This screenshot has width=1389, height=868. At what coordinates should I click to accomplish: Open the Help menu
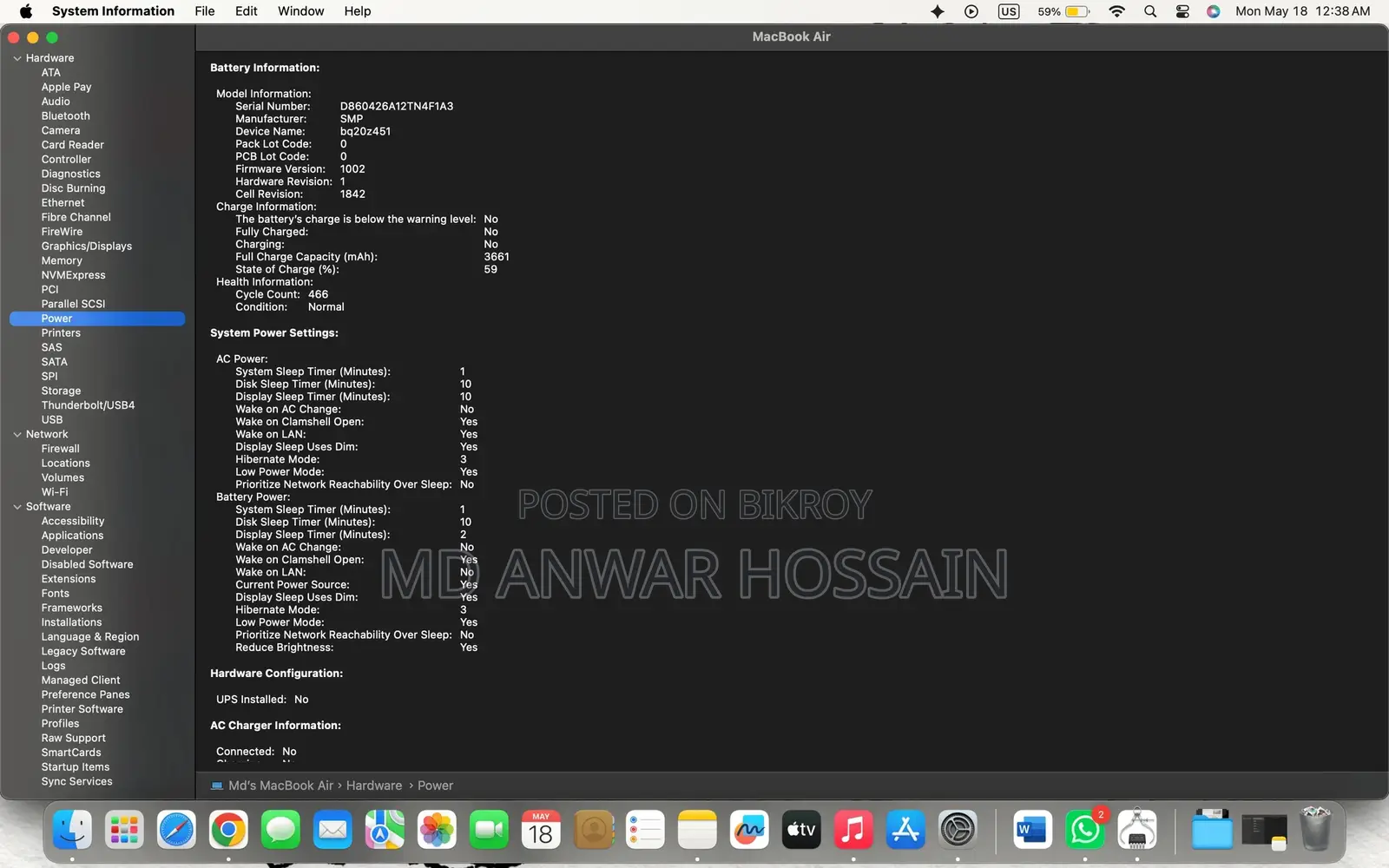point(358,11)
